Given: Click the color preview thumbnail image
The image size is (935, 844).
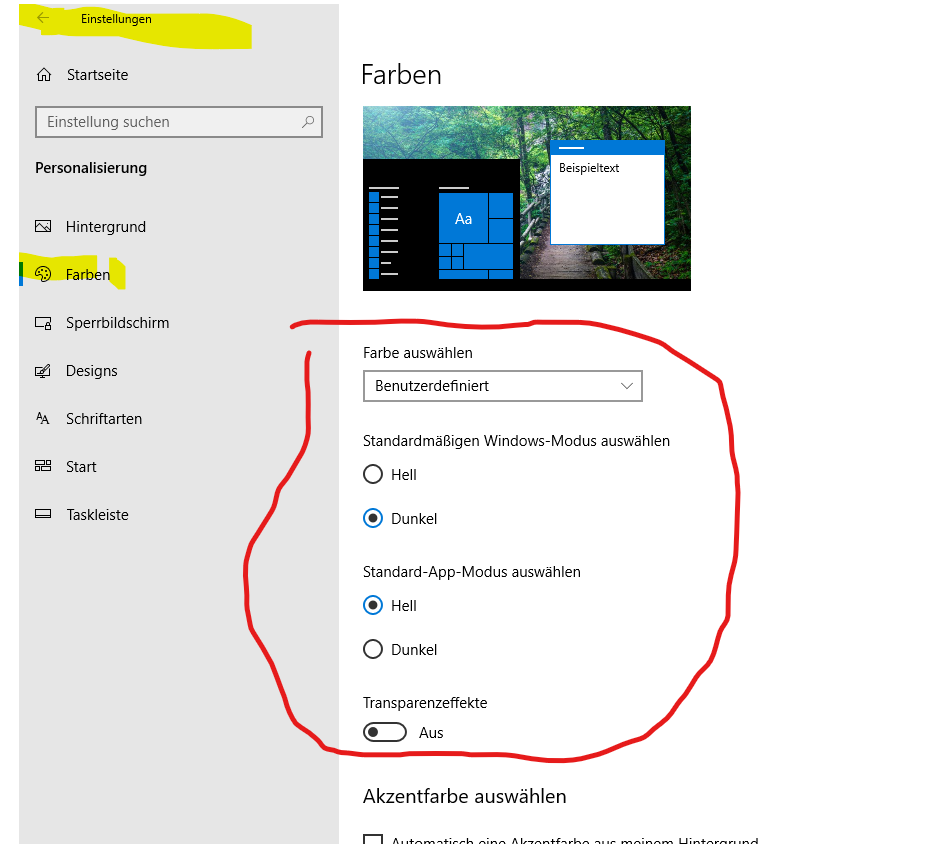Looking at the screenshot, I should click(527, 199).
